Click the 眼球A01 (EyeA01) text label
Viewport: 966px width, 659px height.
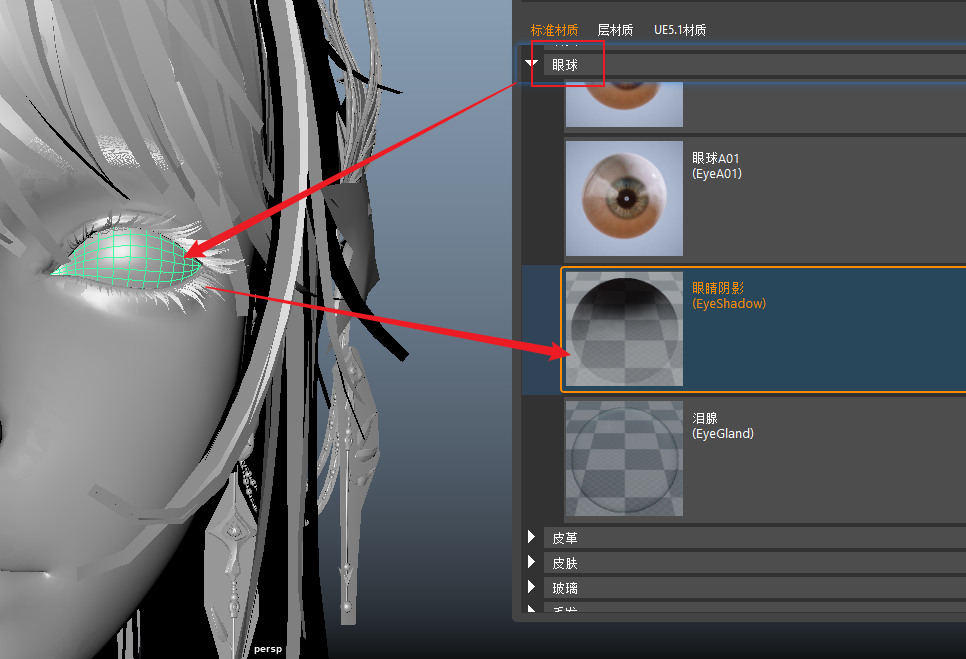(717, 166)
